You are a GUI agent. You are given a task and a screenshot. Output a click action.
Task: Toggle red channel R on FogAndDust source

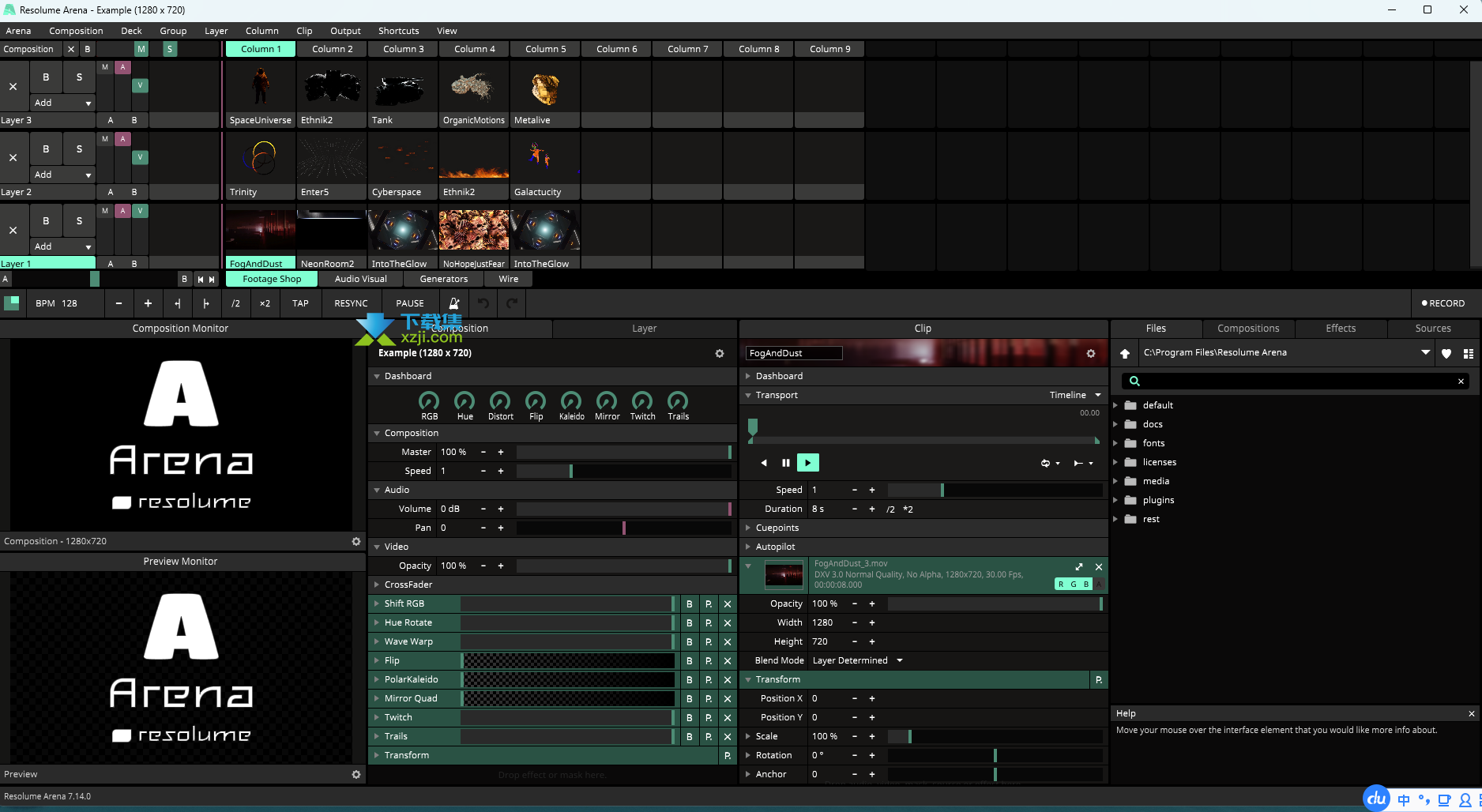tap(1061, 585)
